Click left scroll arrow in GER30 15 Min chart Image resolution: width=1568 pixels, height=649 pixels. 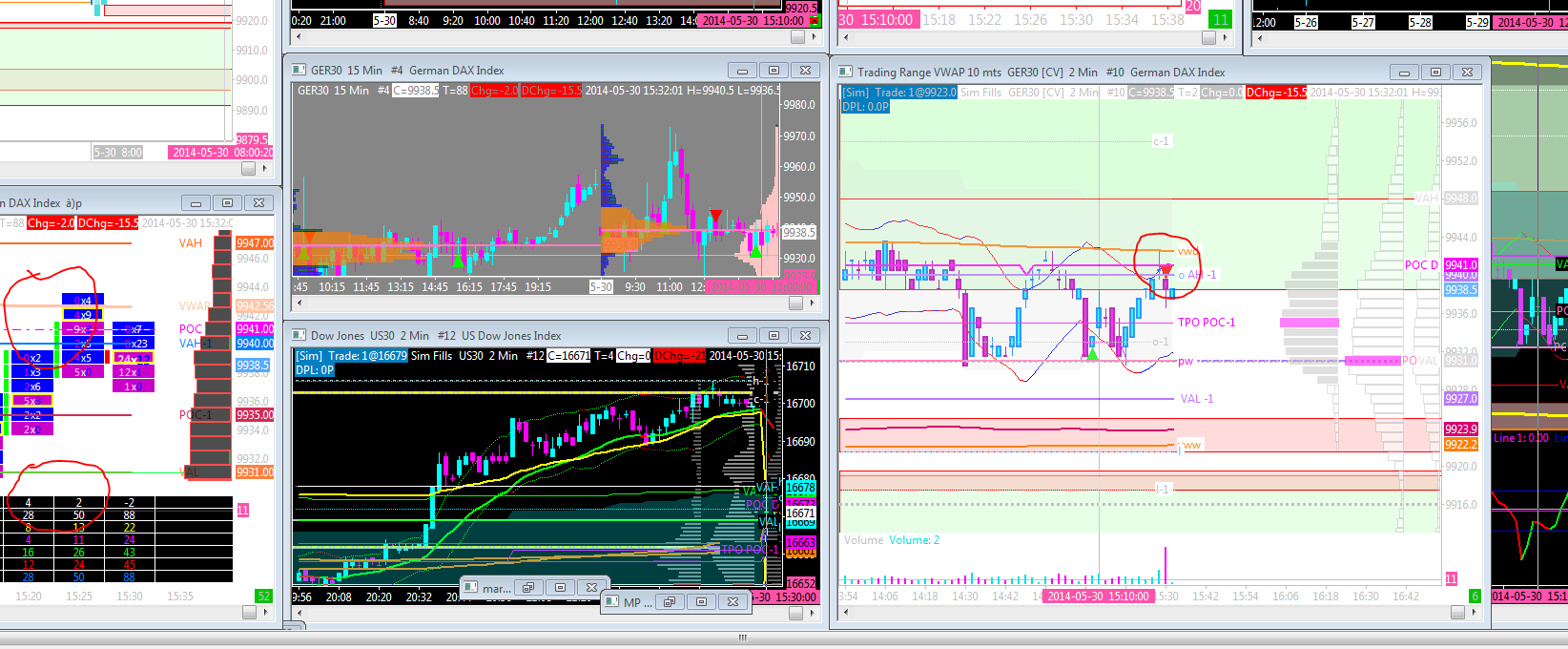click(299, 303)
